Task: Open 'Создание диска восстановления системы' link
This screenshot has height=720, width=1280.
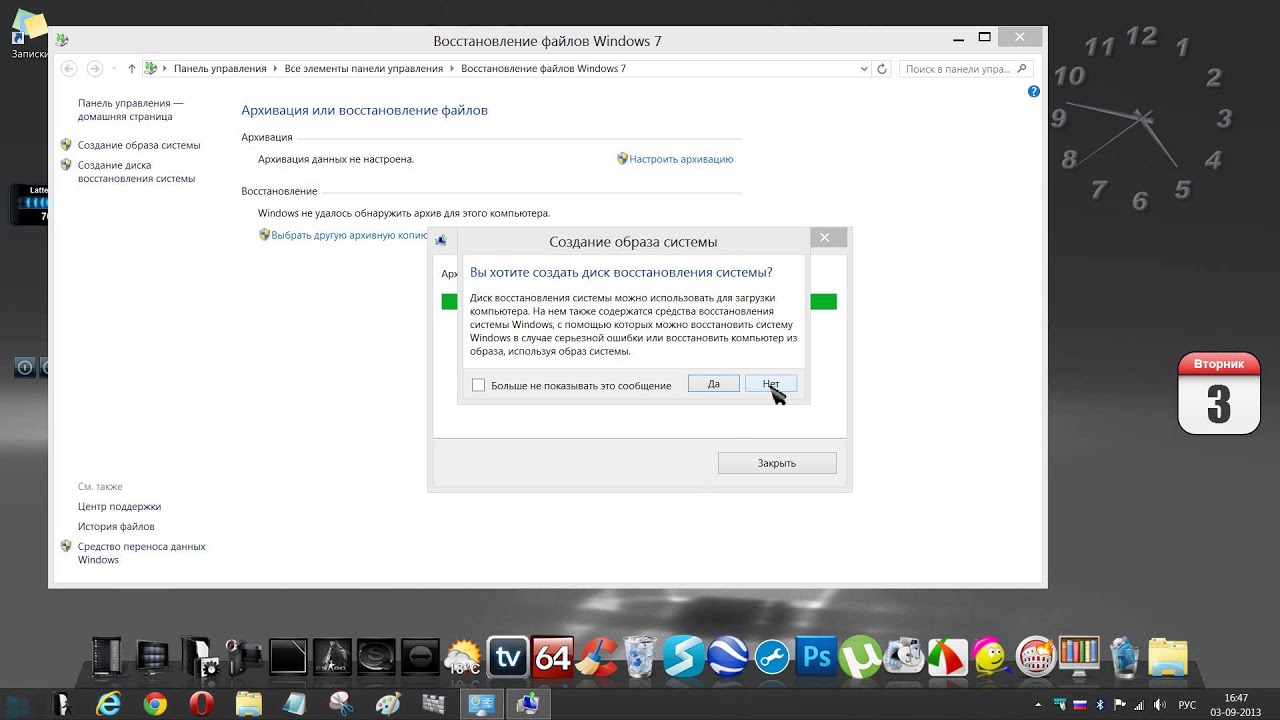Action: click(136, 172)
